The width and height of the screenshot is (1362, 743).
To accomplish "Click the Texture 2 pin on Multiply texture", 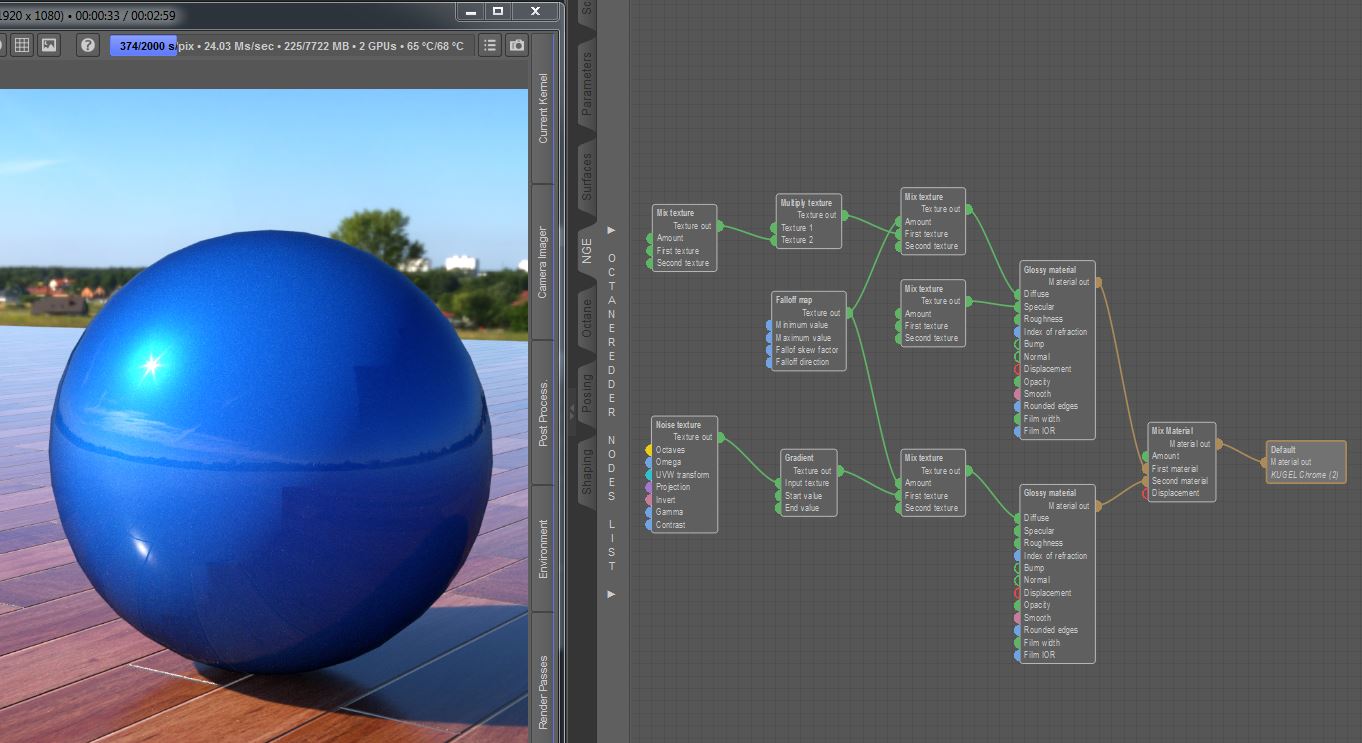I will pos(774,240).
